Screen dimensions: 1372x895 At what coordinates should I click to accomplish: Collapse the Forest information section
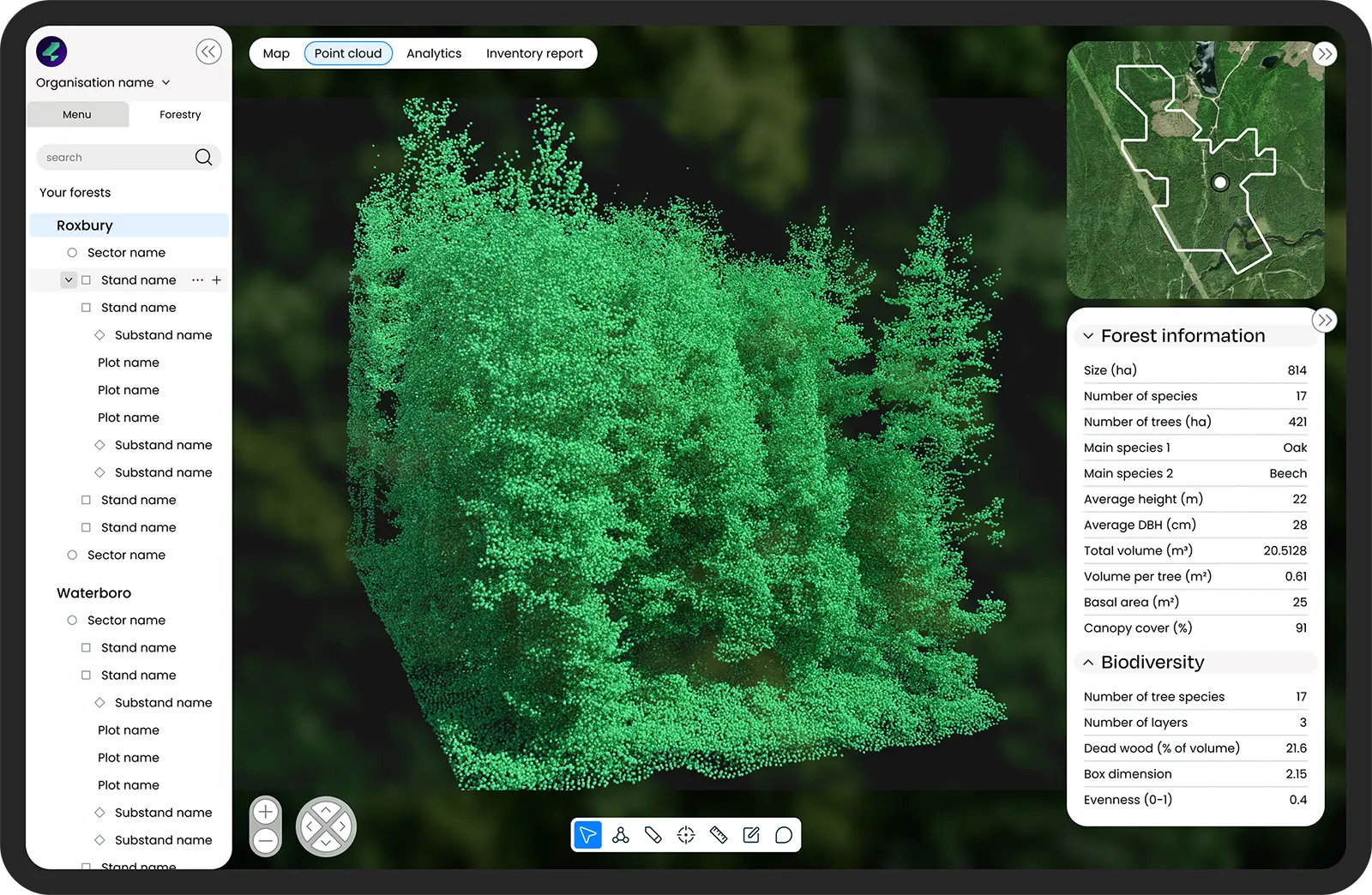(1088, 336)
